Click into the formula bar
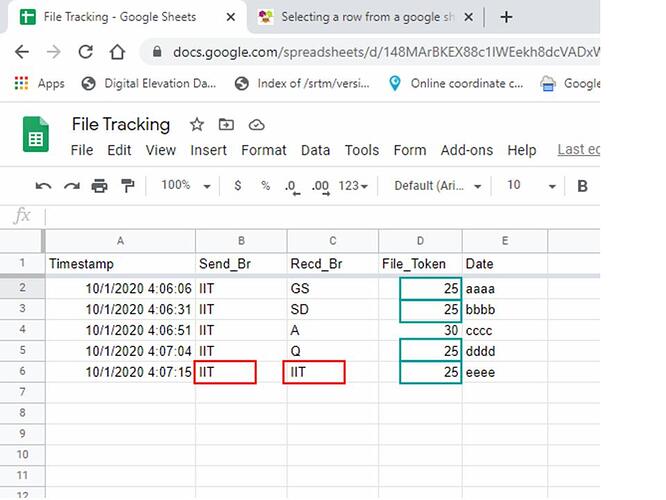This screenshot has width=666, height=500. [x=320, y=216]
